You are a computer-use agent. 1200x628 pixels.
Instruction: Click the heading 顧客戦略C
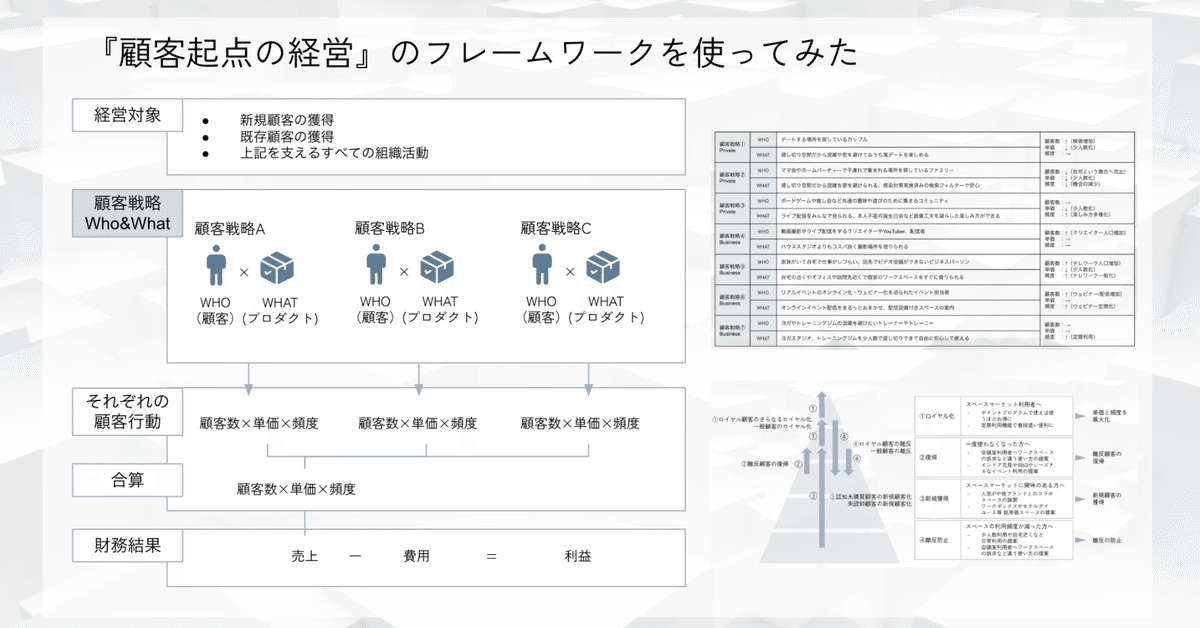tap(557, 228)
